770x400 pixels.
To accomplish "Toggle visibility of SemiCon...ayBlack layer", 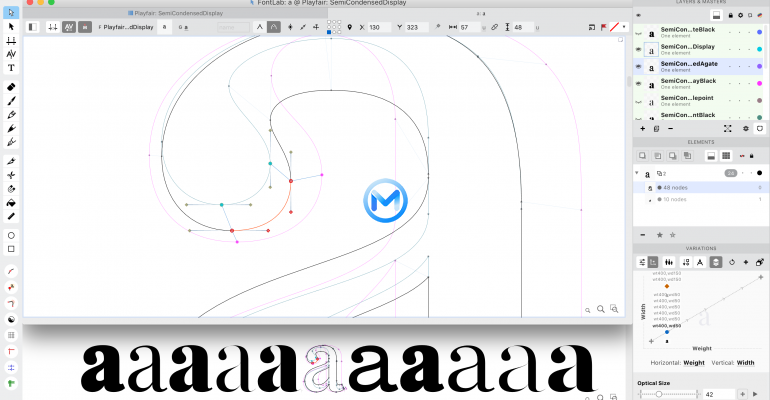I will point(638,83).
